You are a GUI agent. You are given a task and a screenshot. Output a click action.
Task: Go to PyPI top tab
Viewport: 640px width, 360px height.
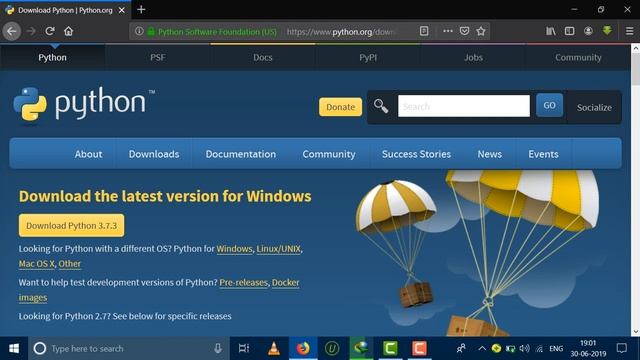pyautogui.click(x=368, y=58)
